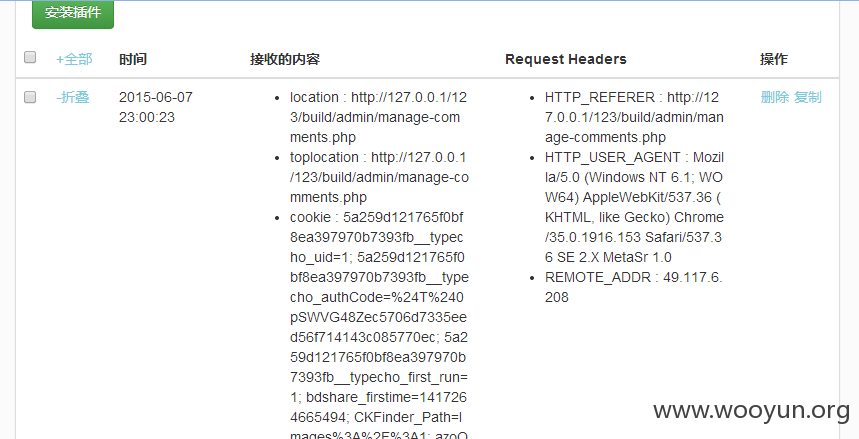Select the 2015-06-07 23:00:23 timestamp cell

tap(156, 107)
